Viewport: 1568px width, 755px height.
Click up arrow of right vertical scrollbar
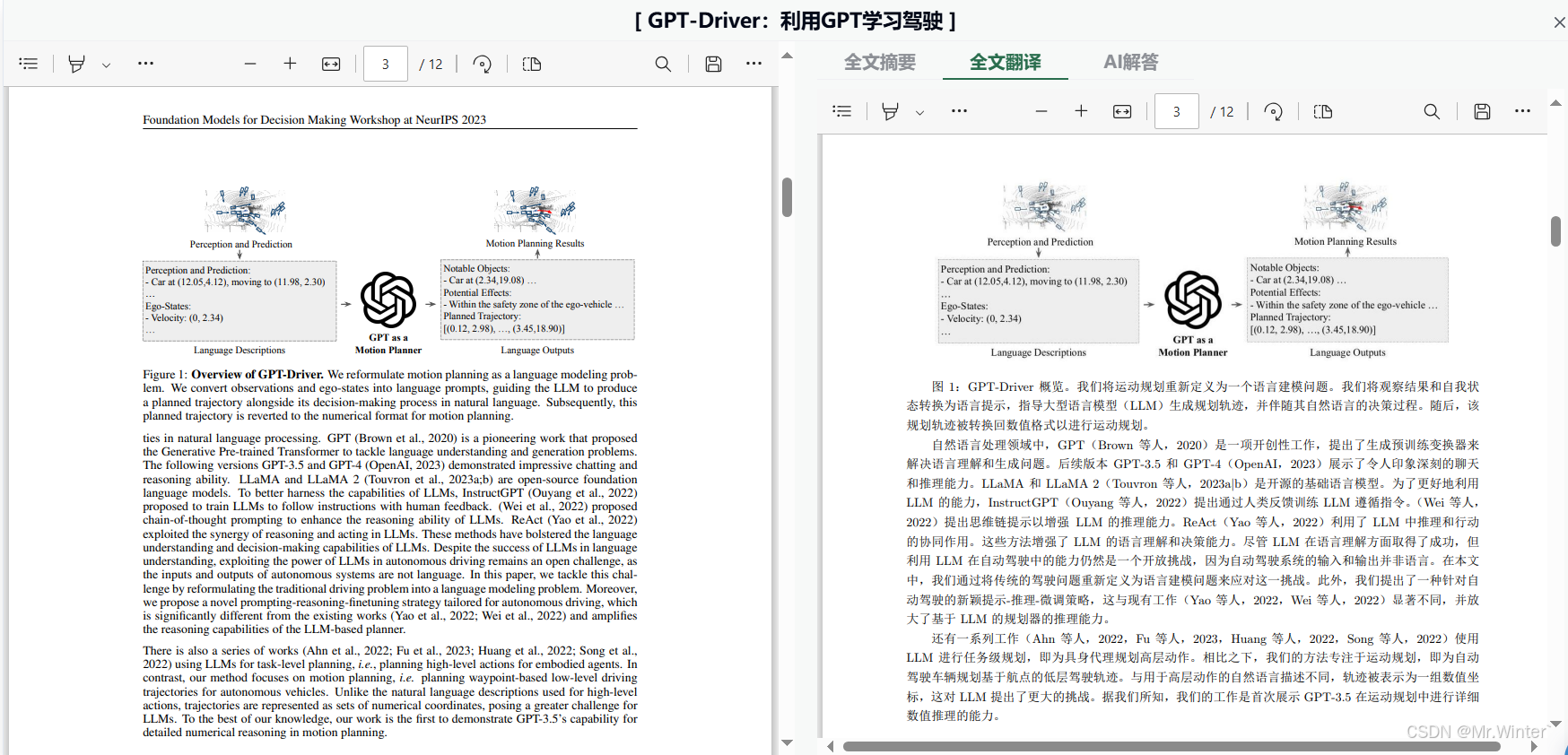click(x=1556, y=102)
